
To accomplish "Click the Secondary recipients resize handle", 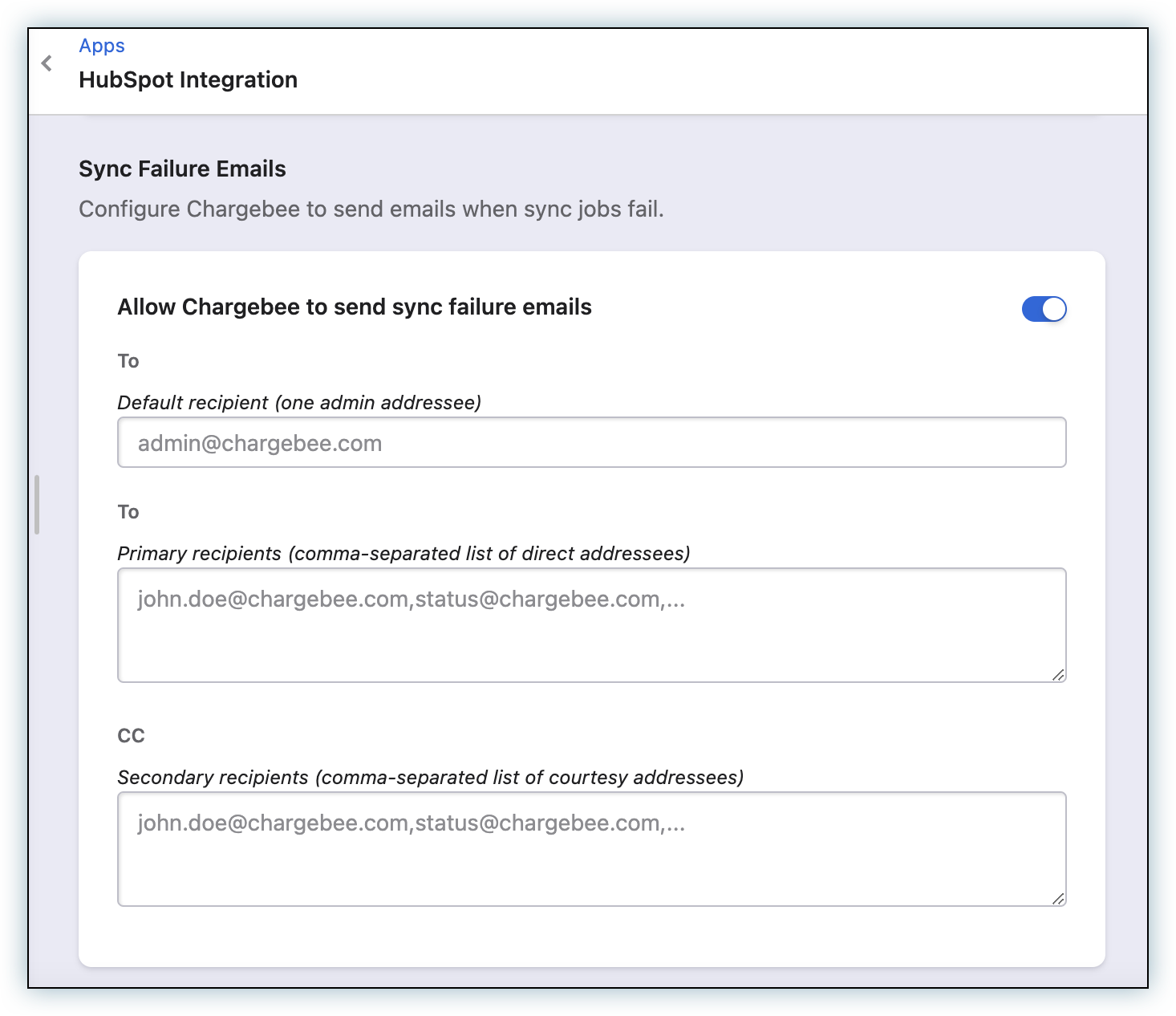I will tap(1058, 899).
